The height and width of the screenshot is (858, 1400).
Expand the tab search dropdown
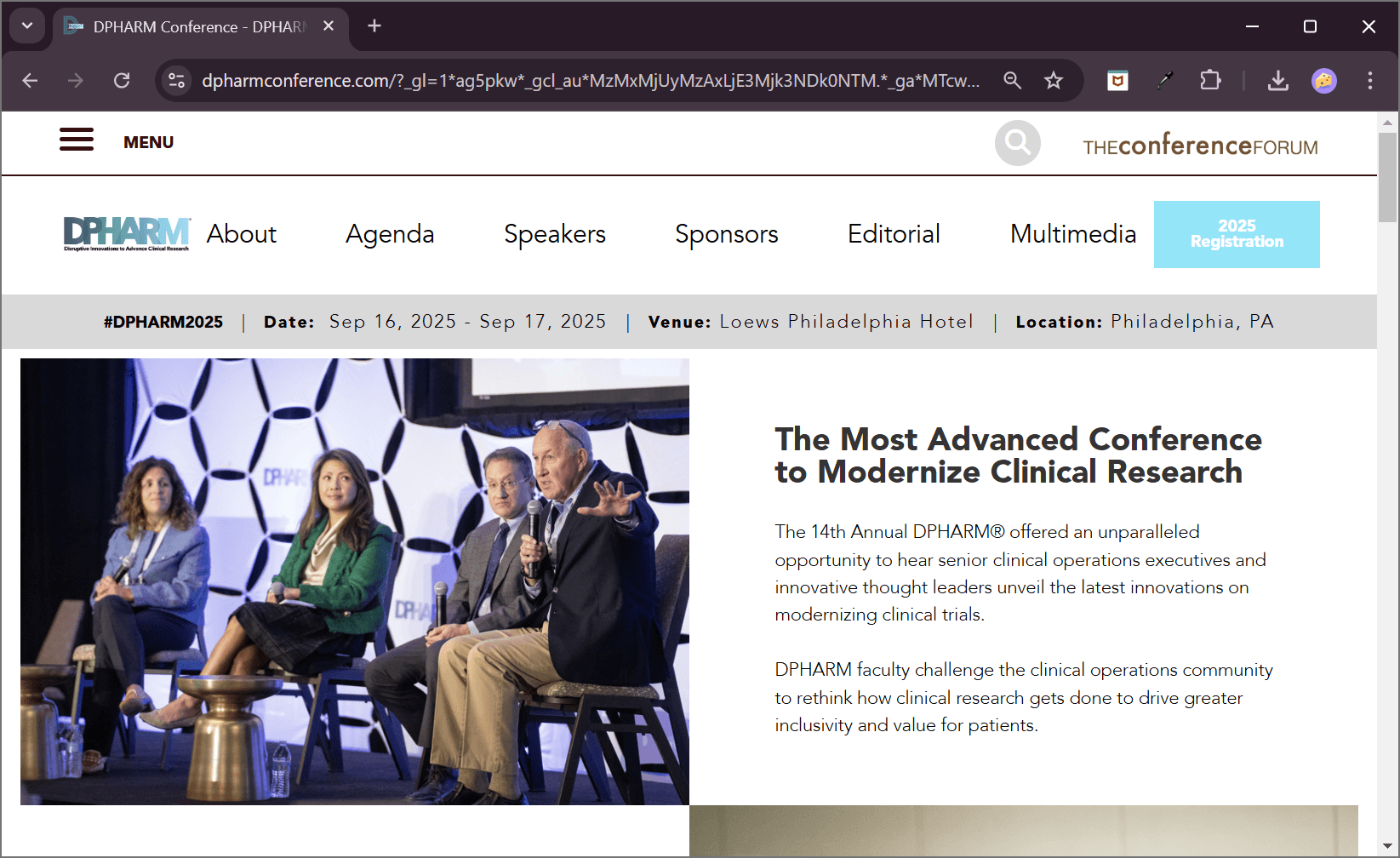coord(27,26)
